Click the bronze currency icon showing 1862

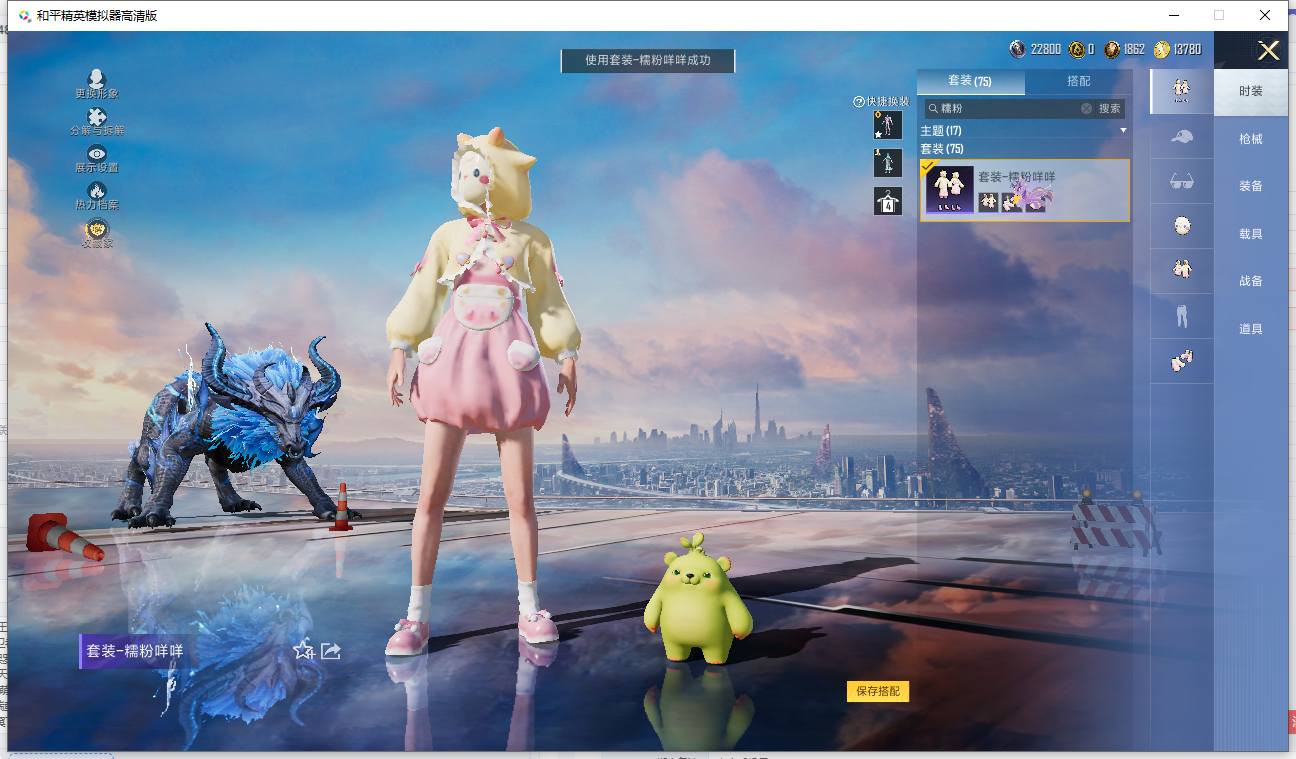tap(1112, 49)
